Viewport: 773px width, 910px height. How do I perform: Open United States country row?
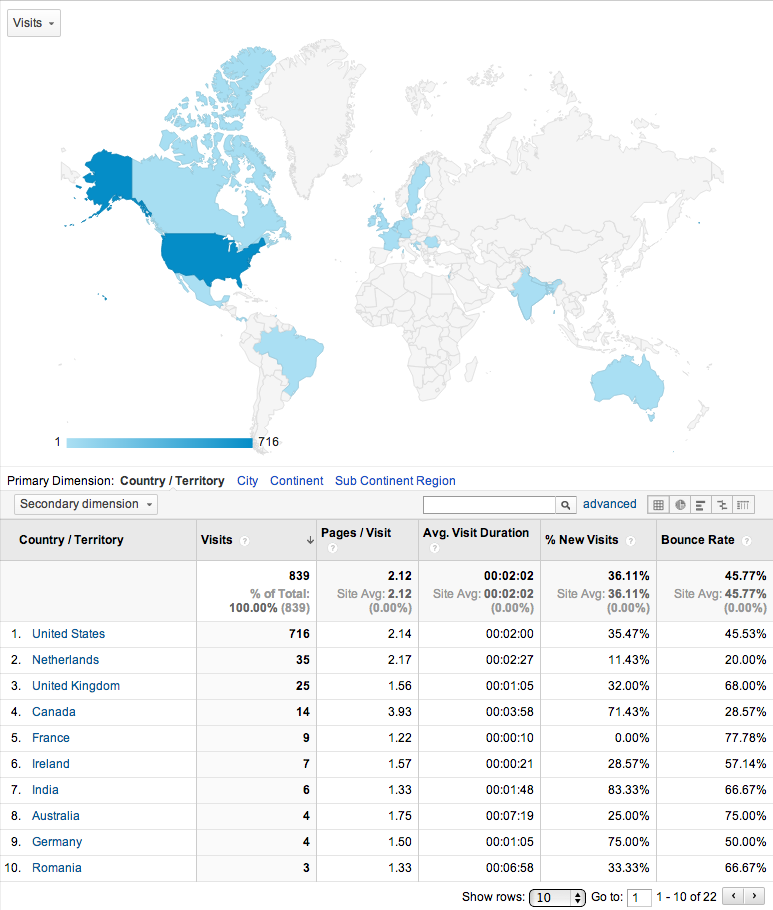[68, 634]
